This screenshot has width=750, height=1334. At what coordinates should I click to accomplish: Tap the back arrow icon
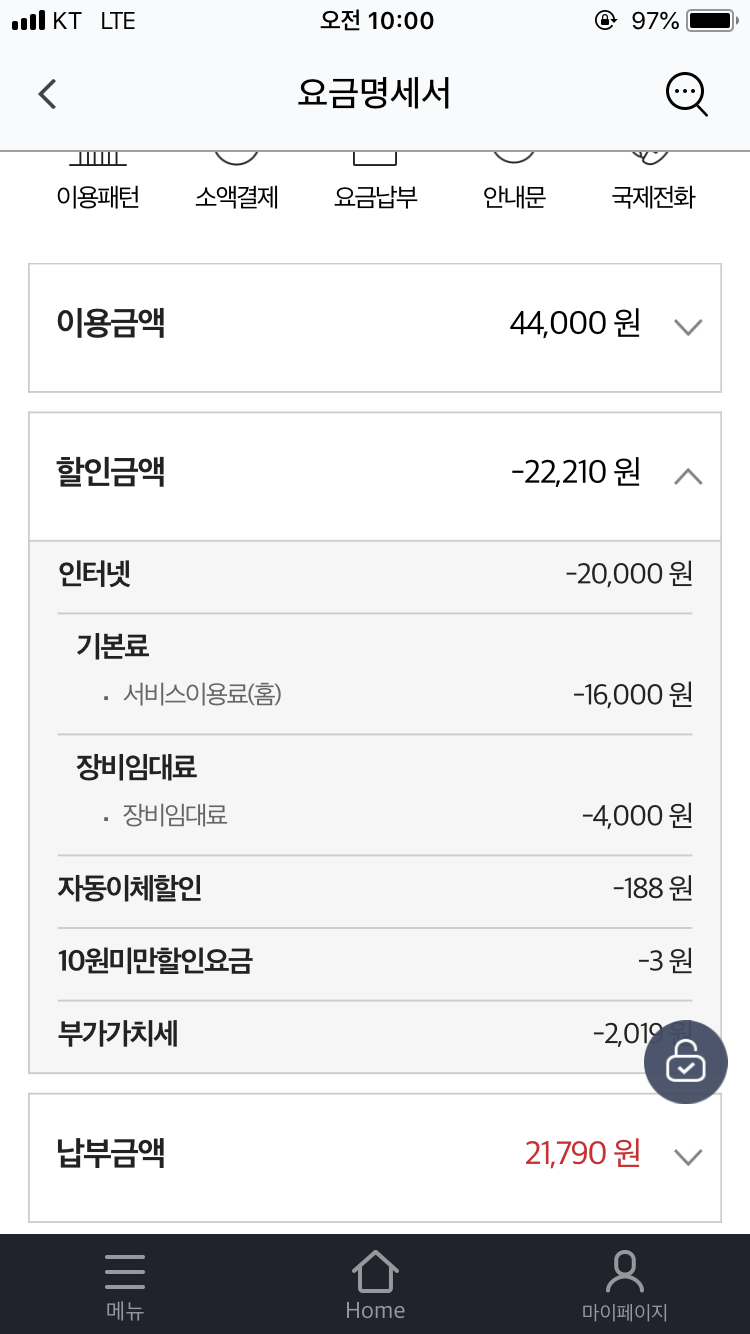47,94
